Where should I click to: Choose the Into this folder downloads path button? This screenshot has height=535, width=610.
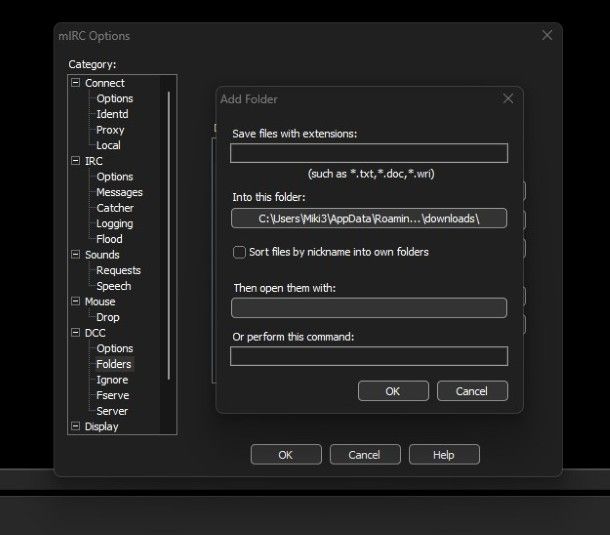369,218
